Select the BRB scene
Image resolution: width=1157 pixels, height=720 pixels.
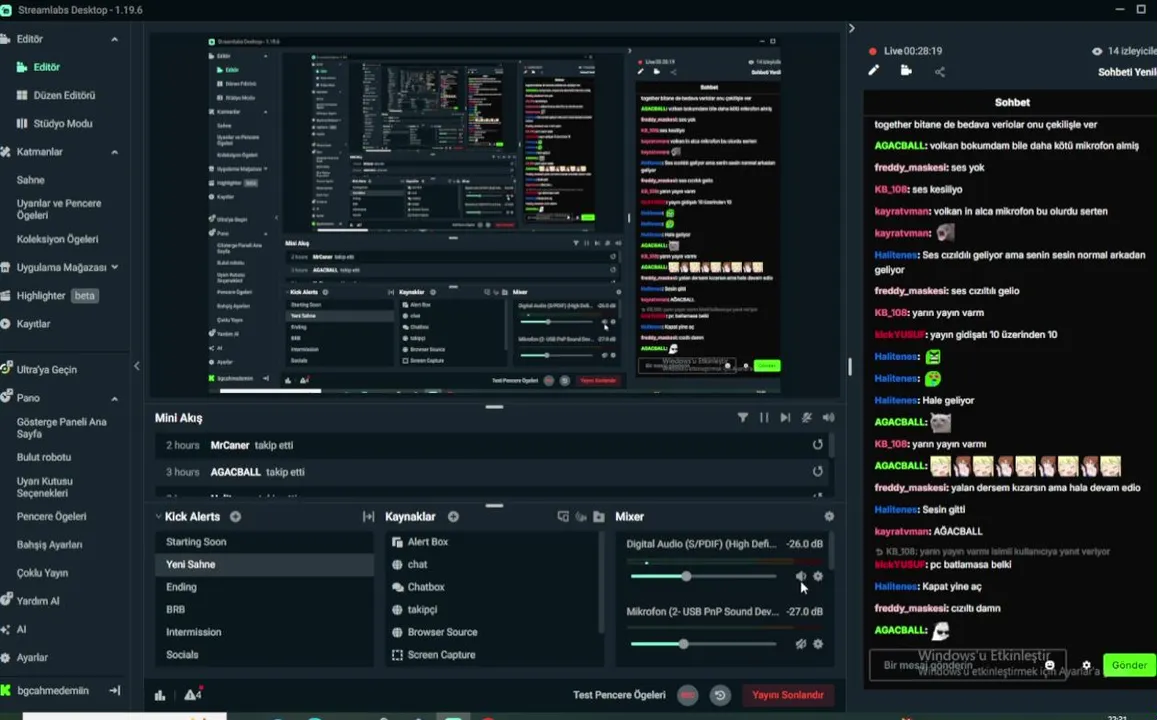(264, 609)
